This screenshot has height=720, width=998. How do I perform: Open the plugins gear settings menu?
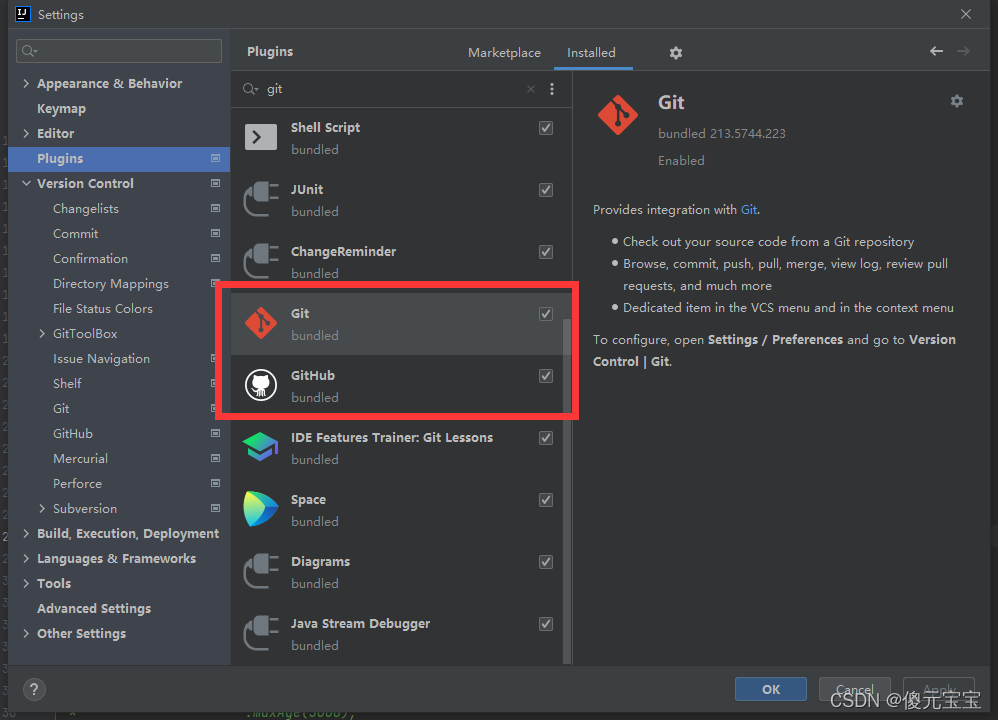coord(676,53)
